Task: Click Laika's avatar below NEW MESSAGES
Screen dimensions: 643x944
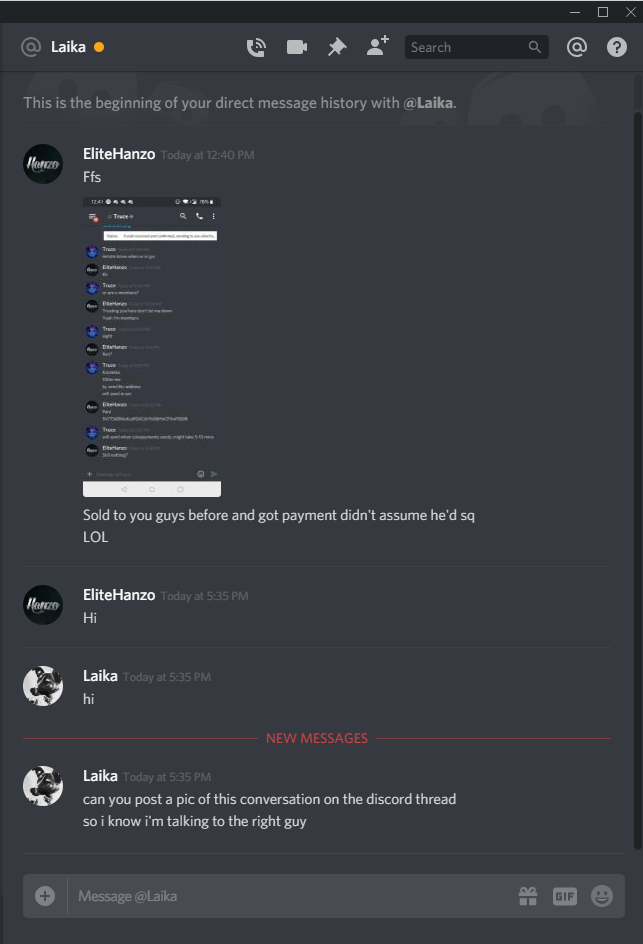Action: pos(43,786)
